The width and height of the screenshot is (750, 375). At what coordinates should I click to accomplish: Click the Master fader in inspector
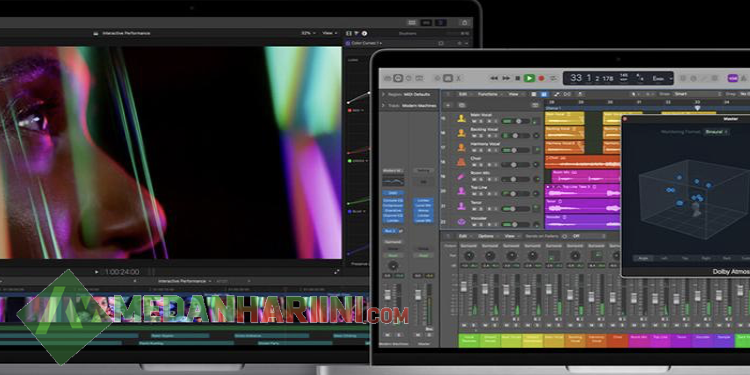click(x=418, y=295)
